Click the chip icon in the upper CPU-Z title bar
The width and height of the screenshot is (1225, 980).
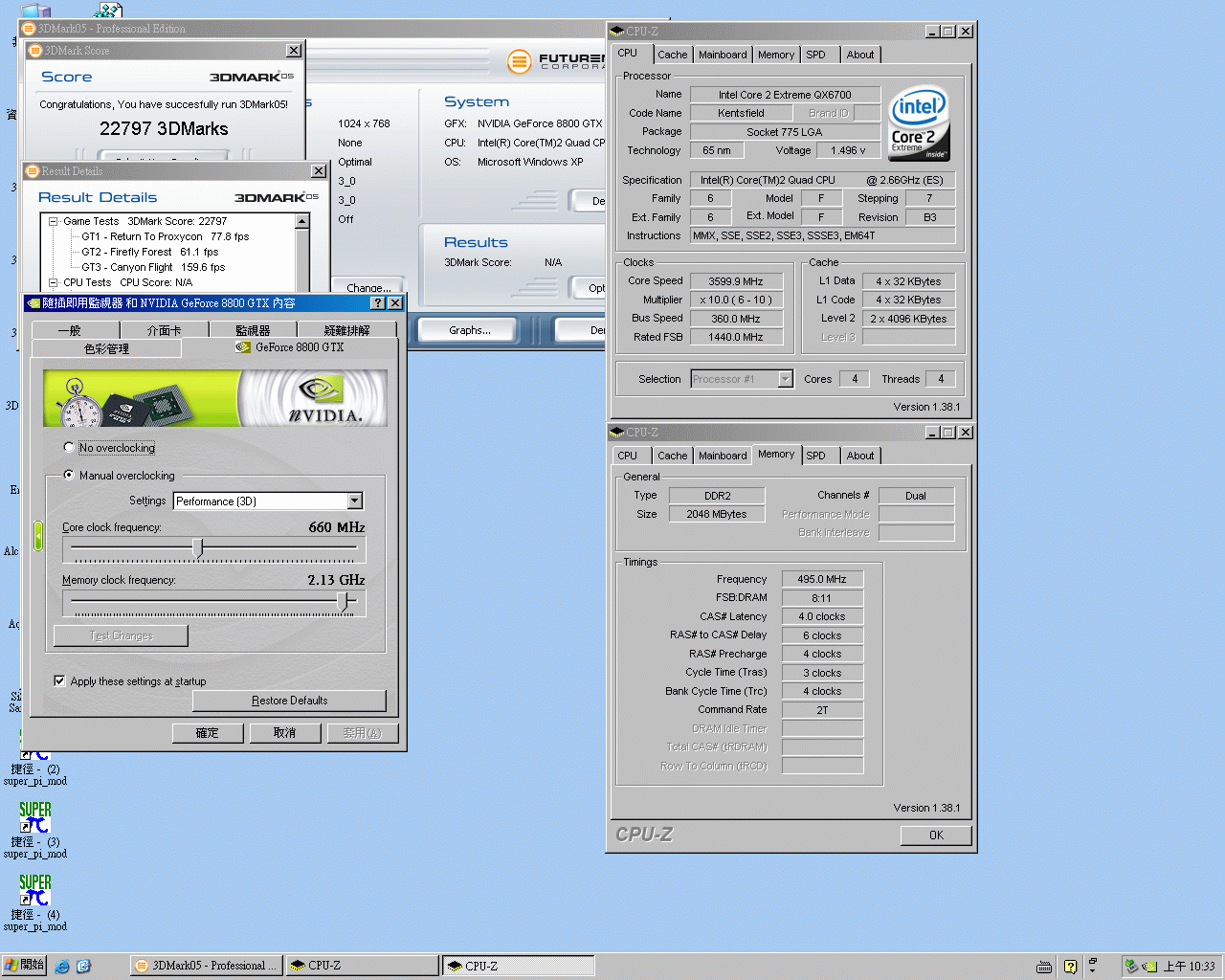point(617,32)
